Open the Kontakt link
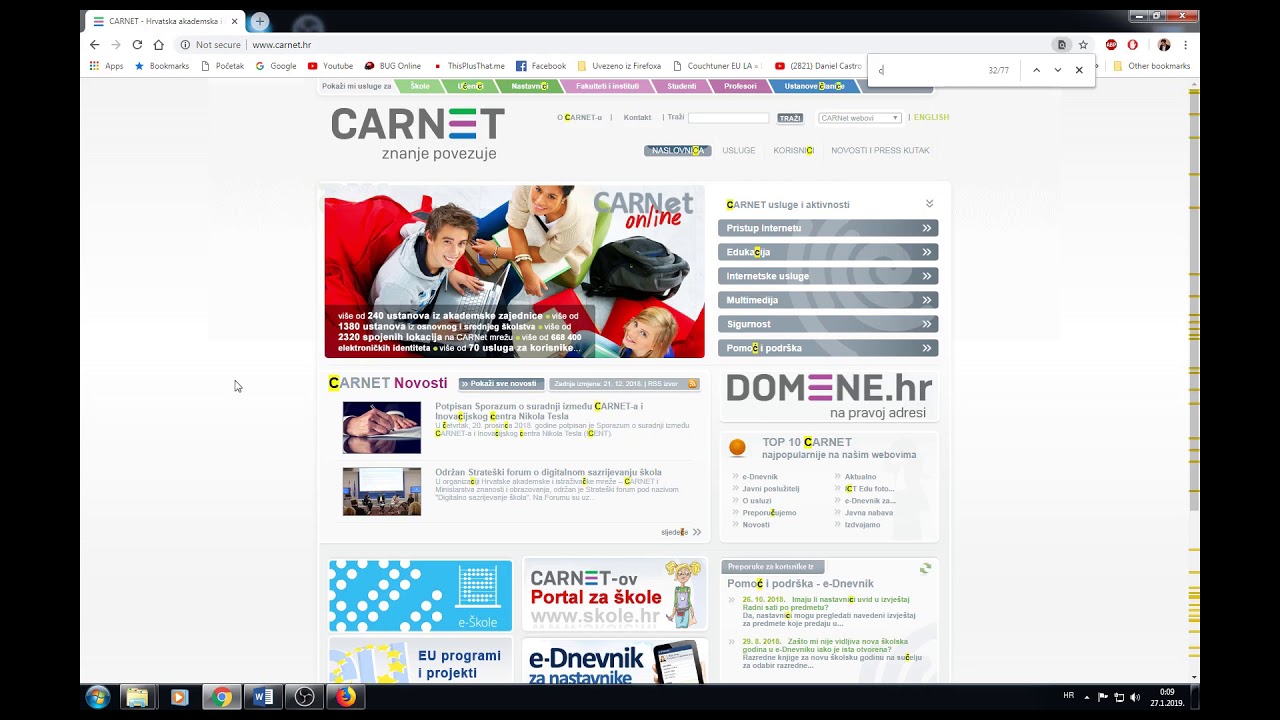This screenshot has width=1280, height=720. 637,118
